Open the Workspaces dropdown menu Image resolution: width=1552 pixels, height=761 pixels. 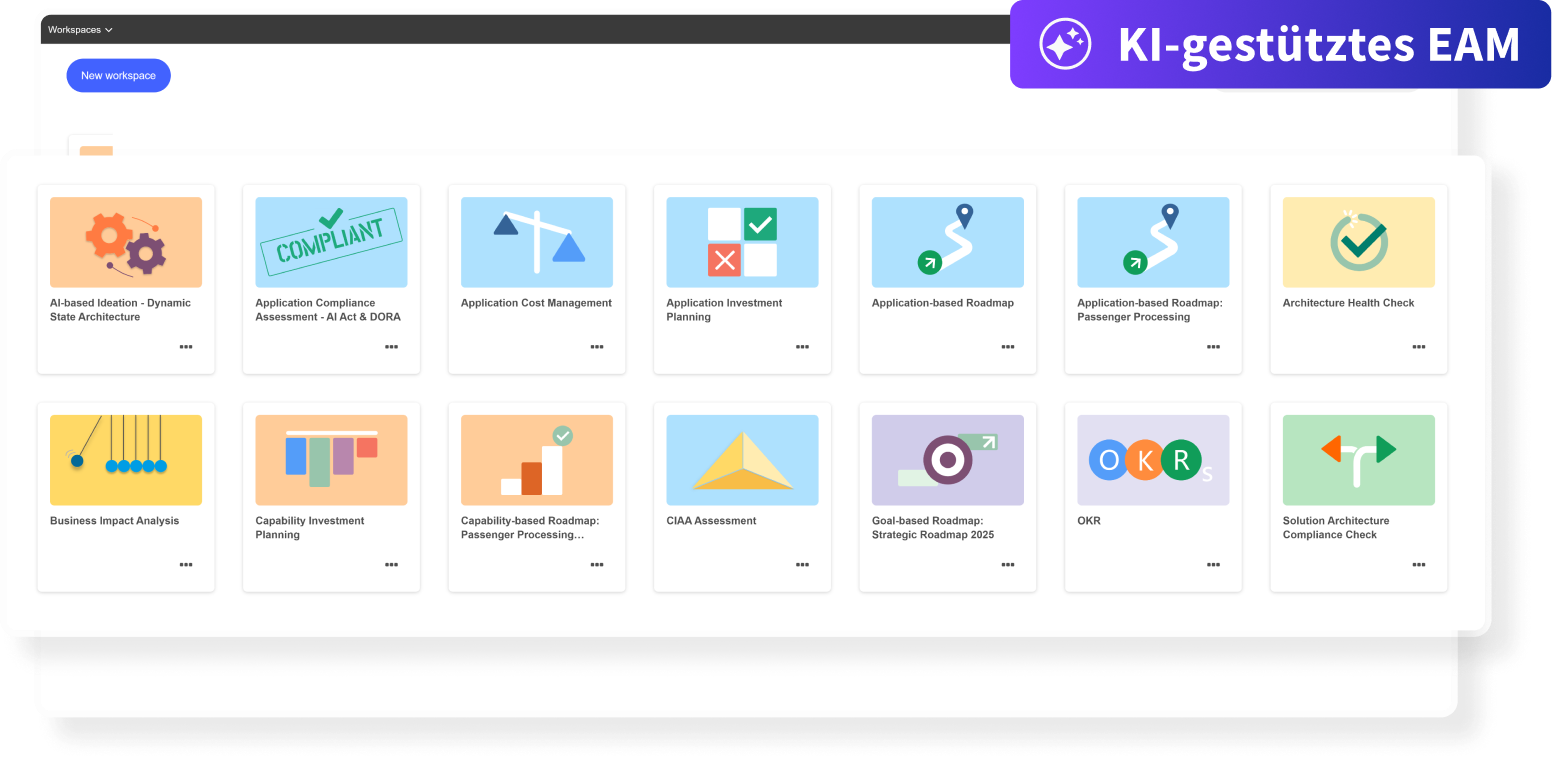(x=80, y=30)
